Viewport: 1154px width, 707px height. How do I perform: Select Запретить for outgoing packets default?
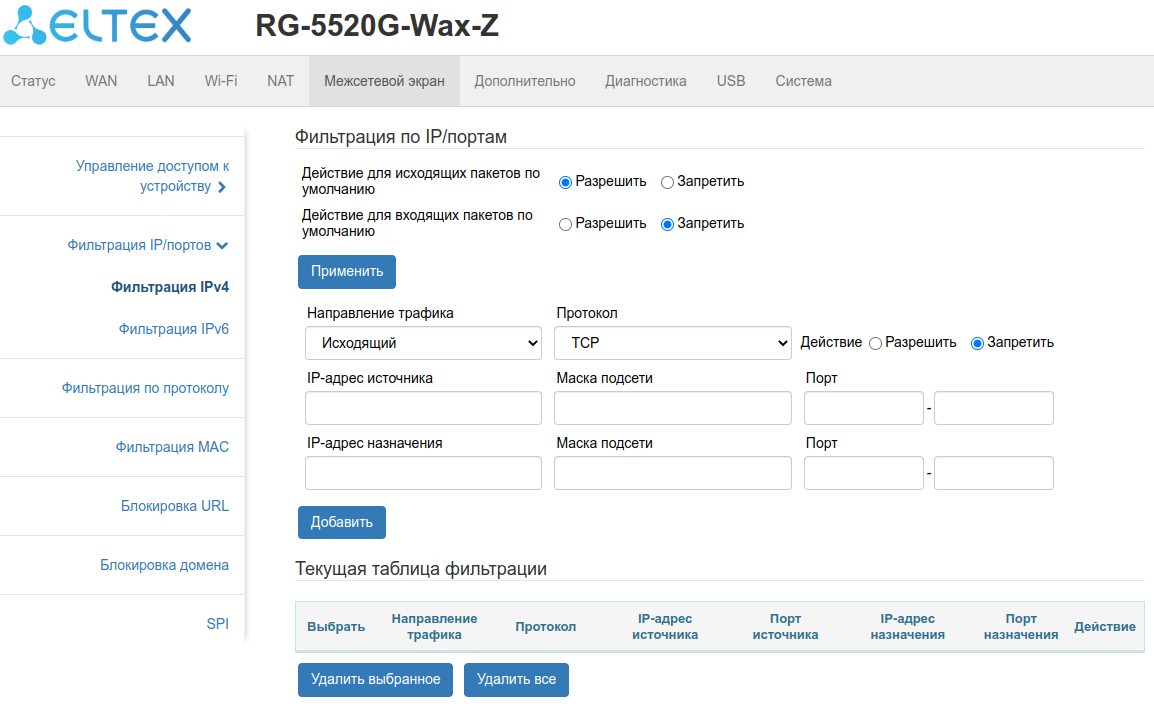(x=667, y=182)
